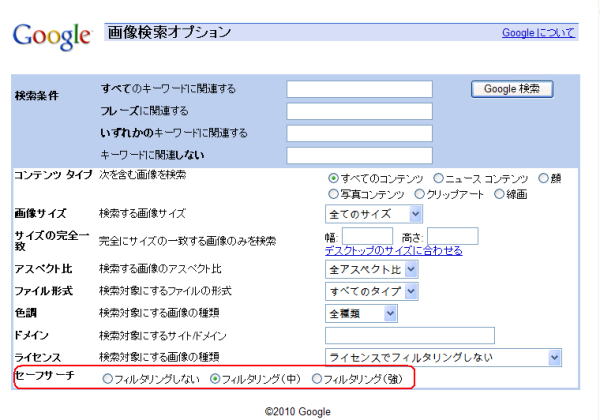
Task: Click the ファイル形式 label
Action: click(x=44, y=291)
